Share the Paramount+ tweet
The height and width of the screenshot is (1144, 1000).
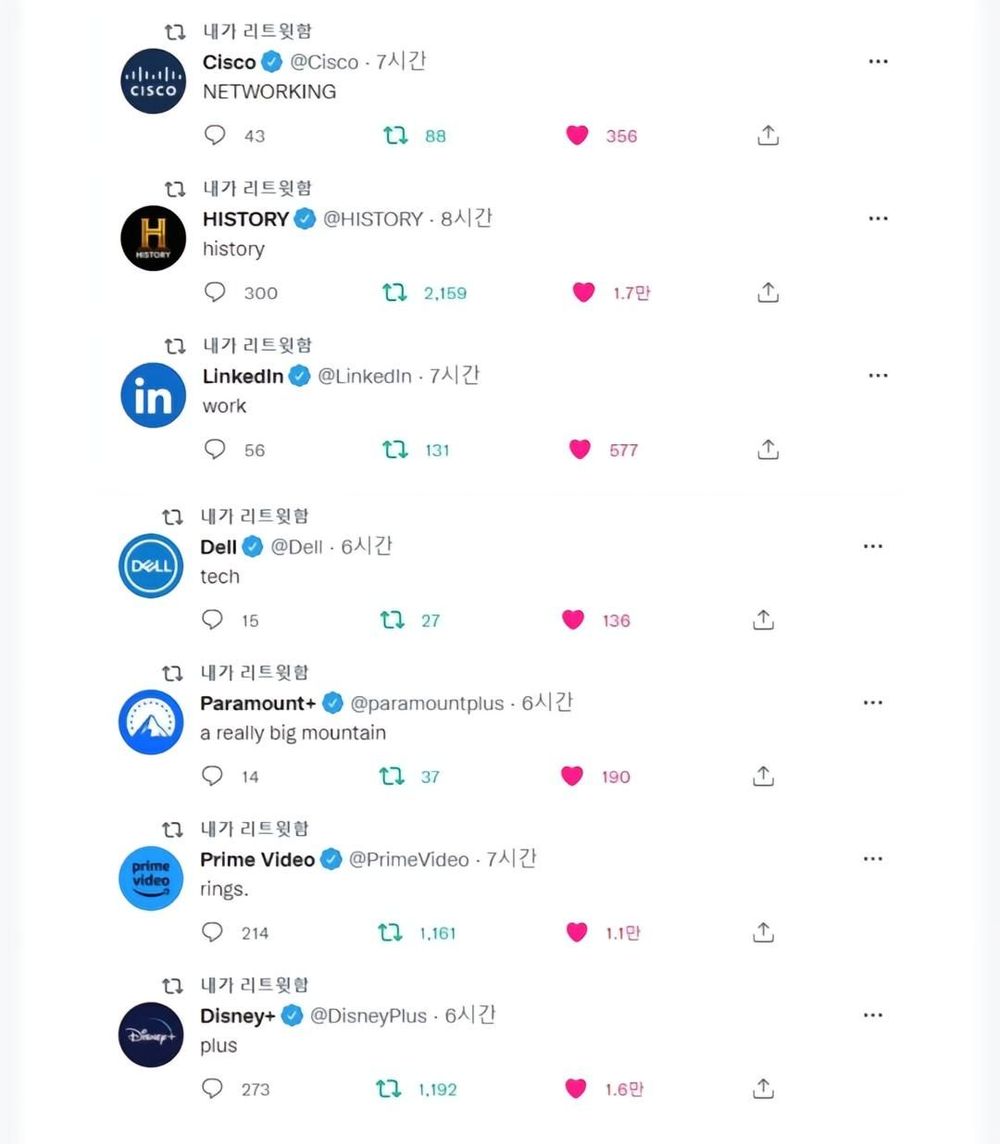coord(763,776)
